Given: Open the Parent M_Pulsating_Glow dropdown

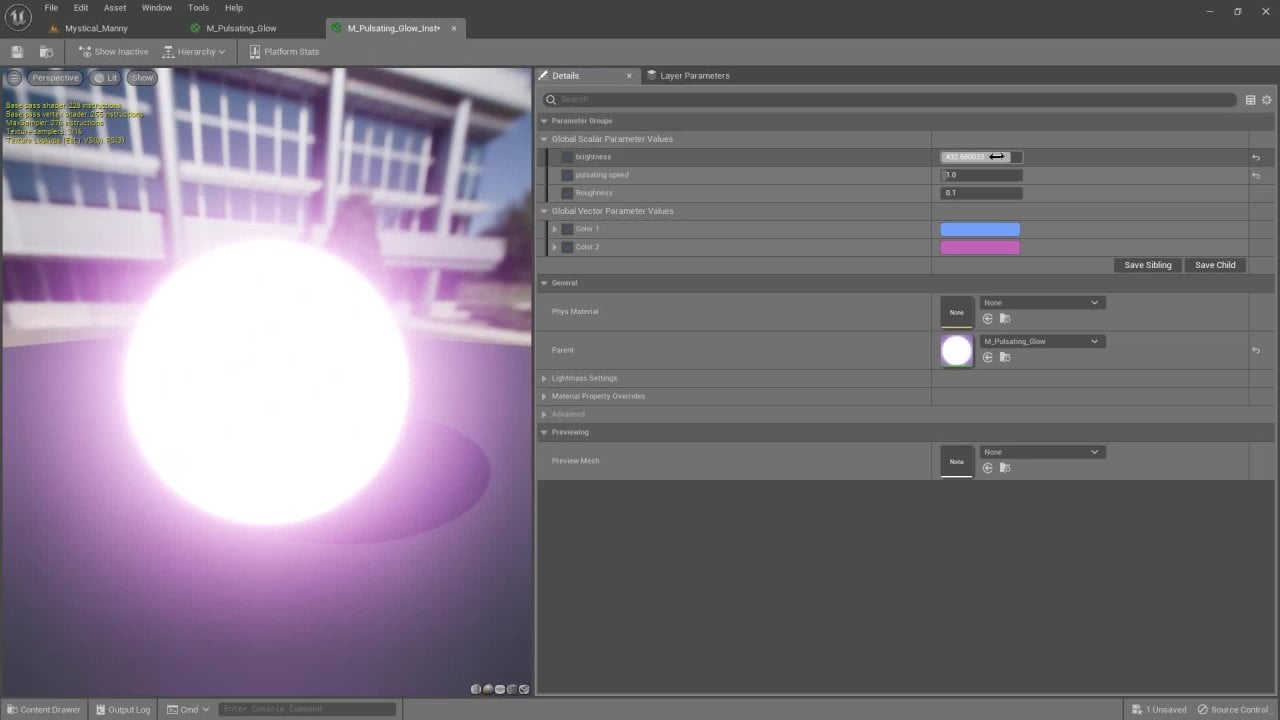Looking at the screenshot, I should 1041,342.
